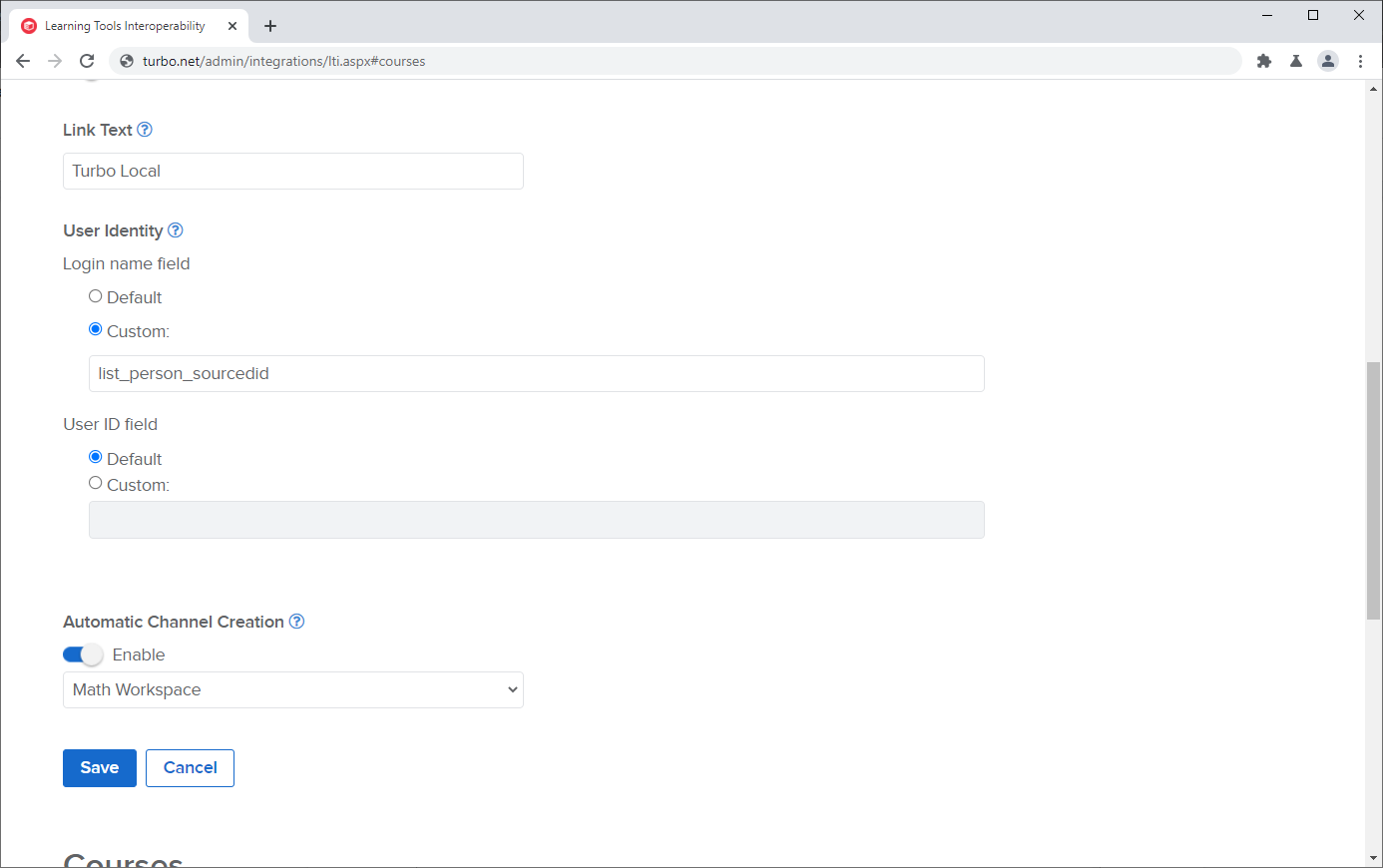Click the experiments flask icon in toolbar

pos(1295,61)
